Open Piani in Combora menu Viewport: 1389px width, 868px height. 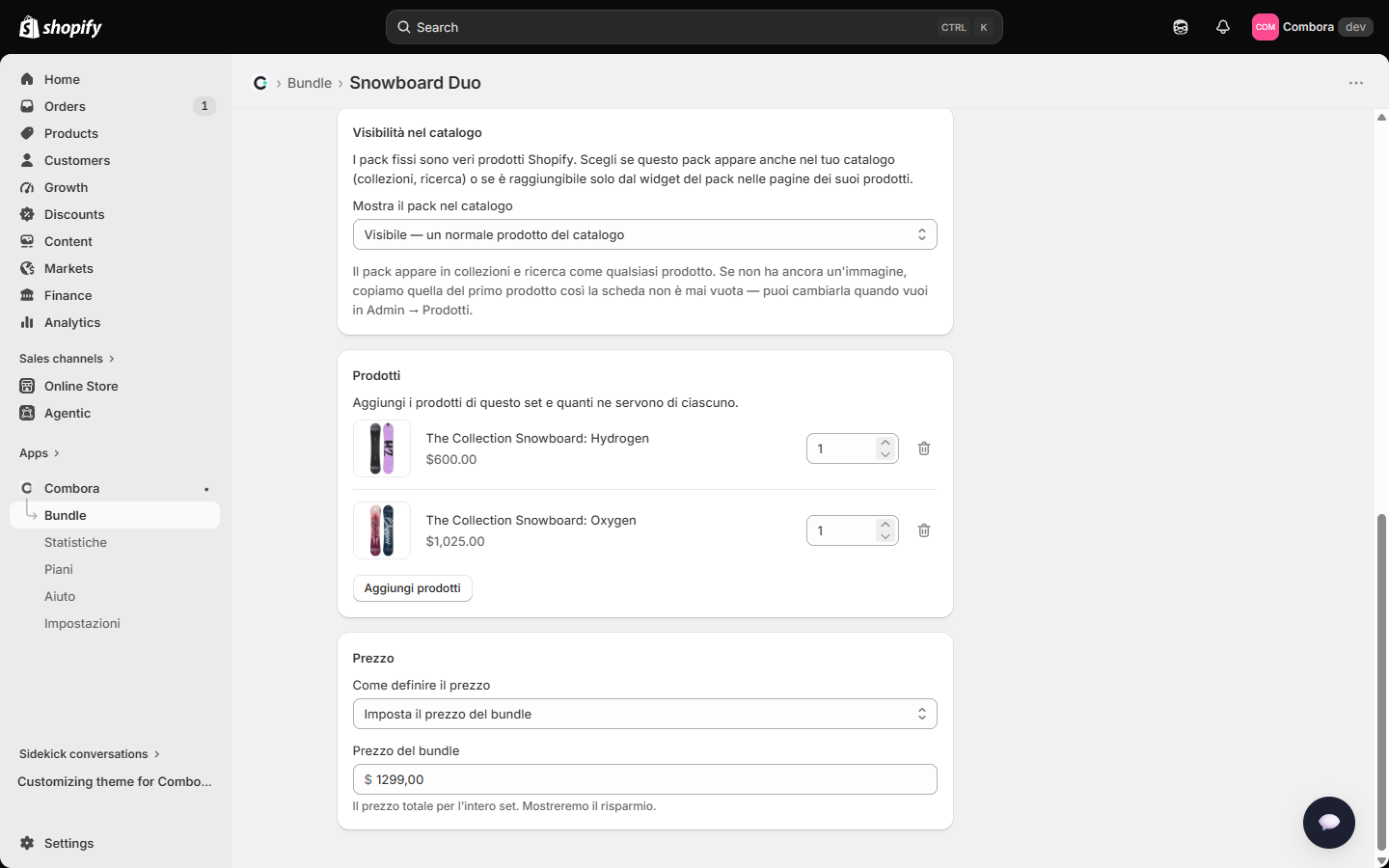(x=59, y=569)
